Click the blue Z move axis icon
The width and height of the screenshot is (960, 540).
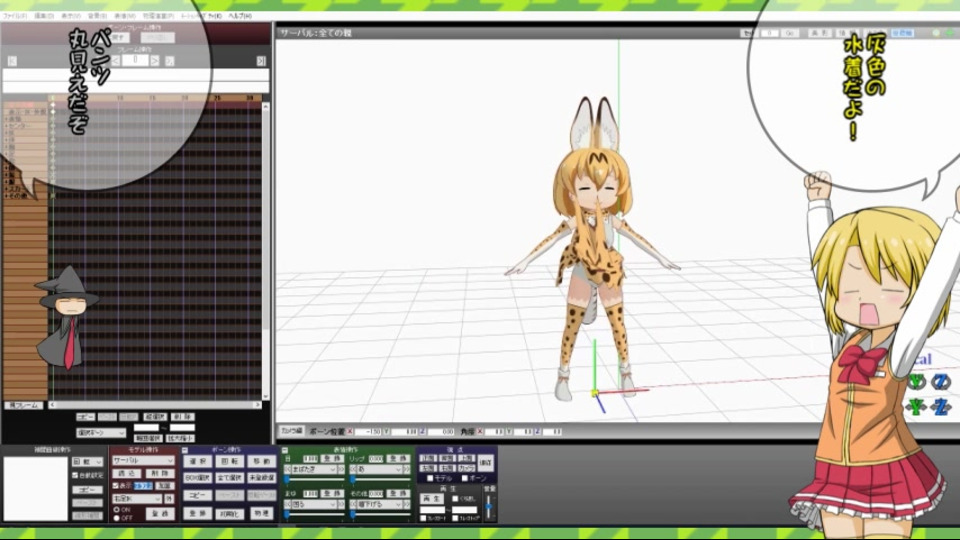point(941,406)
